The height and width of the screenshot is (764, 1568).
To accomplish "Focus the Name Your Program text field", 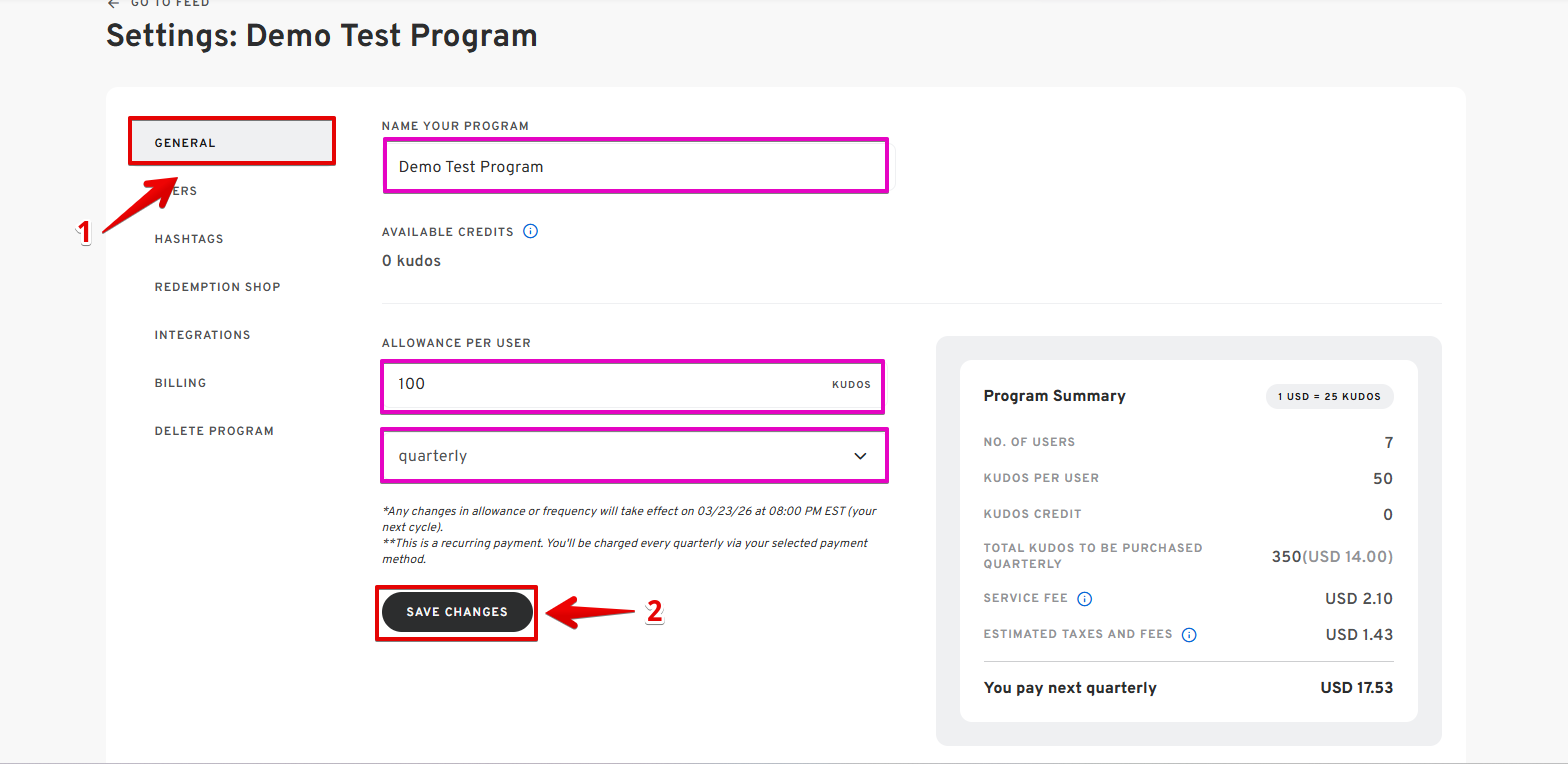I will (634, 166).
